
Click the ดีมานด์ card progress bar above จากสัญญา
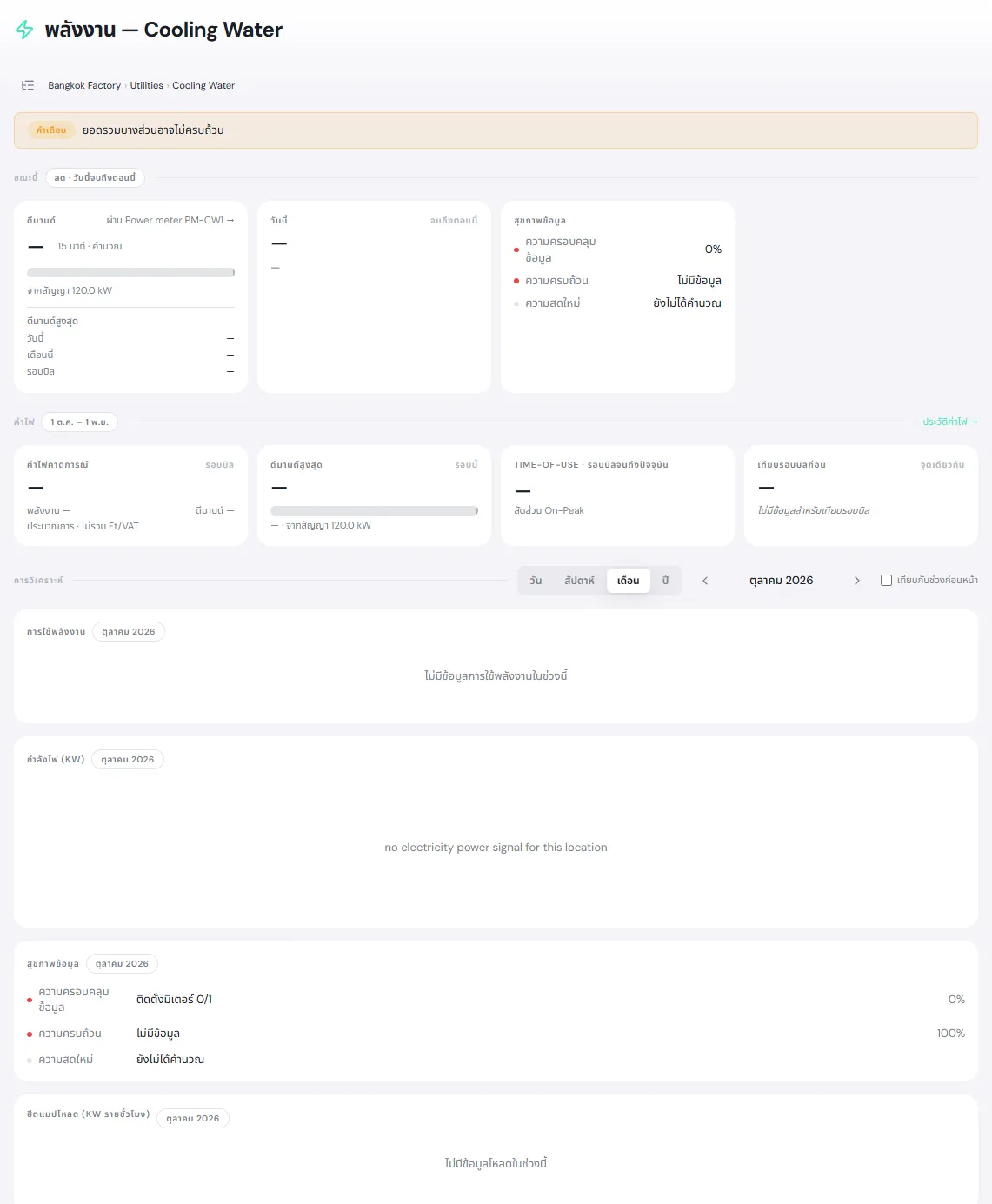click(x=130, y=272)
